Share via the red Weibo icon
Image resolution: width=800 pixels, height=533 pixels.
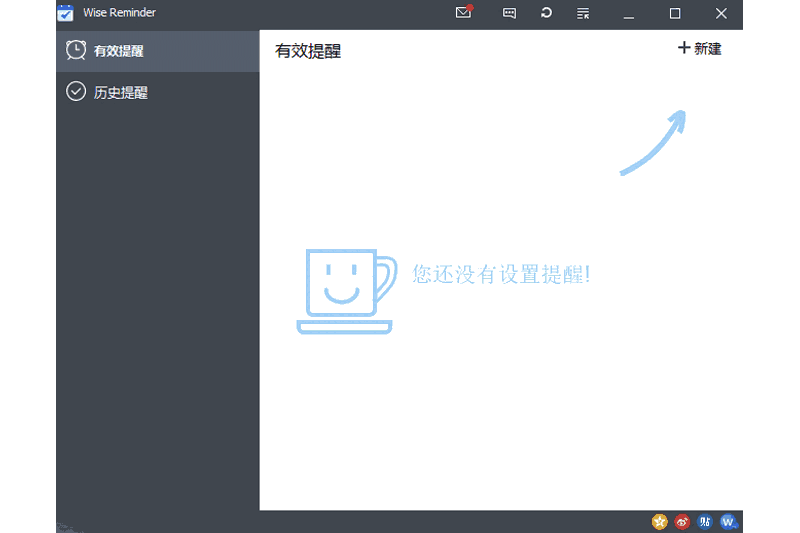click(x=682, y=521)
